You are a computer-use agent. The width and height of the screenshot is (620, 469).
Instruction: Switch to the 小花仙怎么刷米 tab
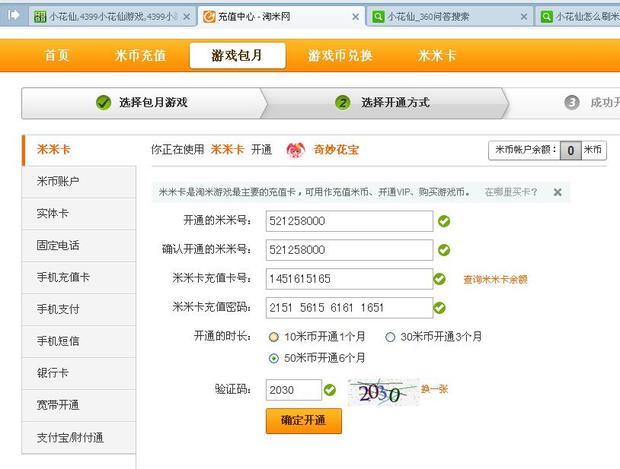click(x=578, y=17)
